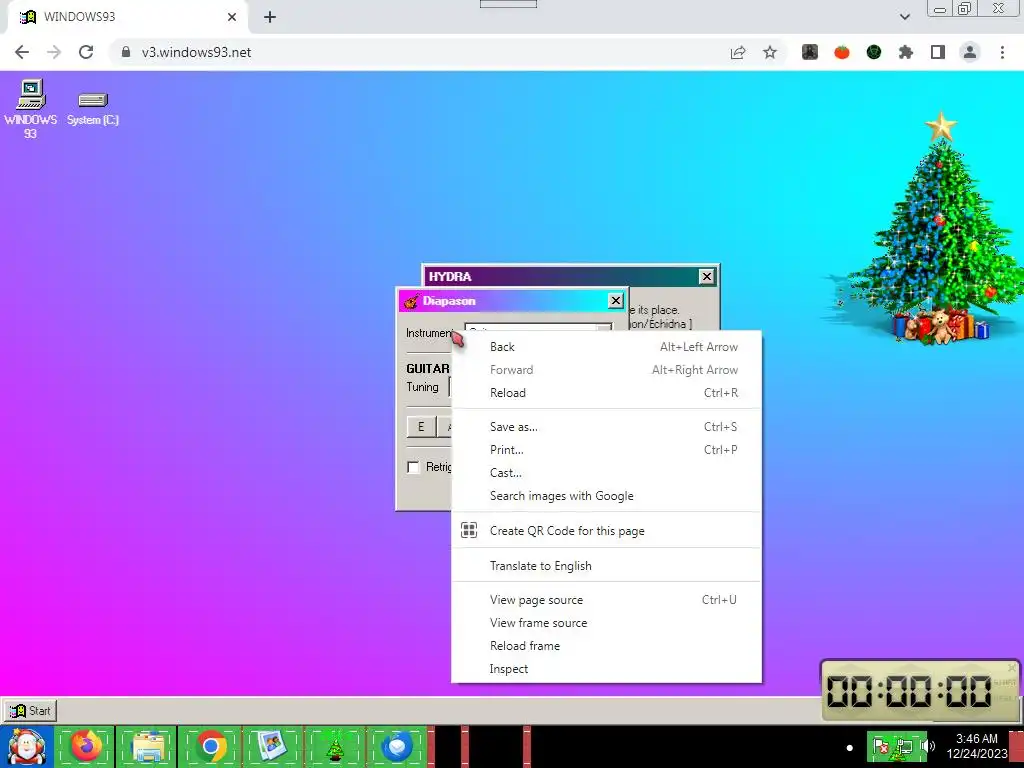Choose Inspect in context menu

607,669
